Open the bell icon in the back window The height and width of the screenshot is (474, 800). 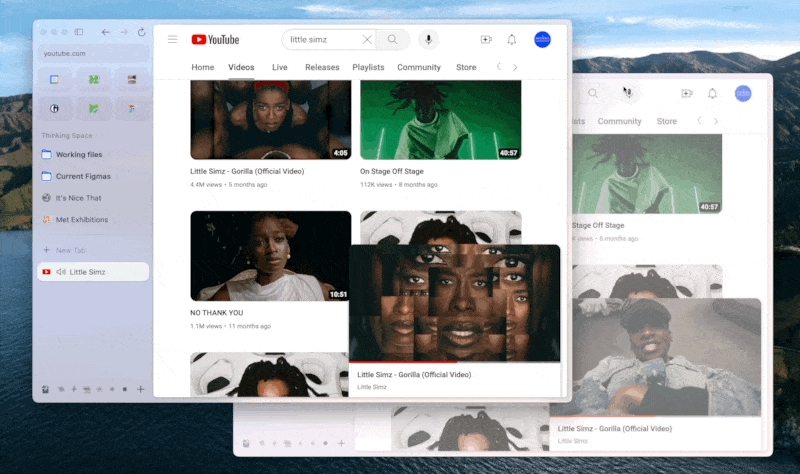(712, 93)
